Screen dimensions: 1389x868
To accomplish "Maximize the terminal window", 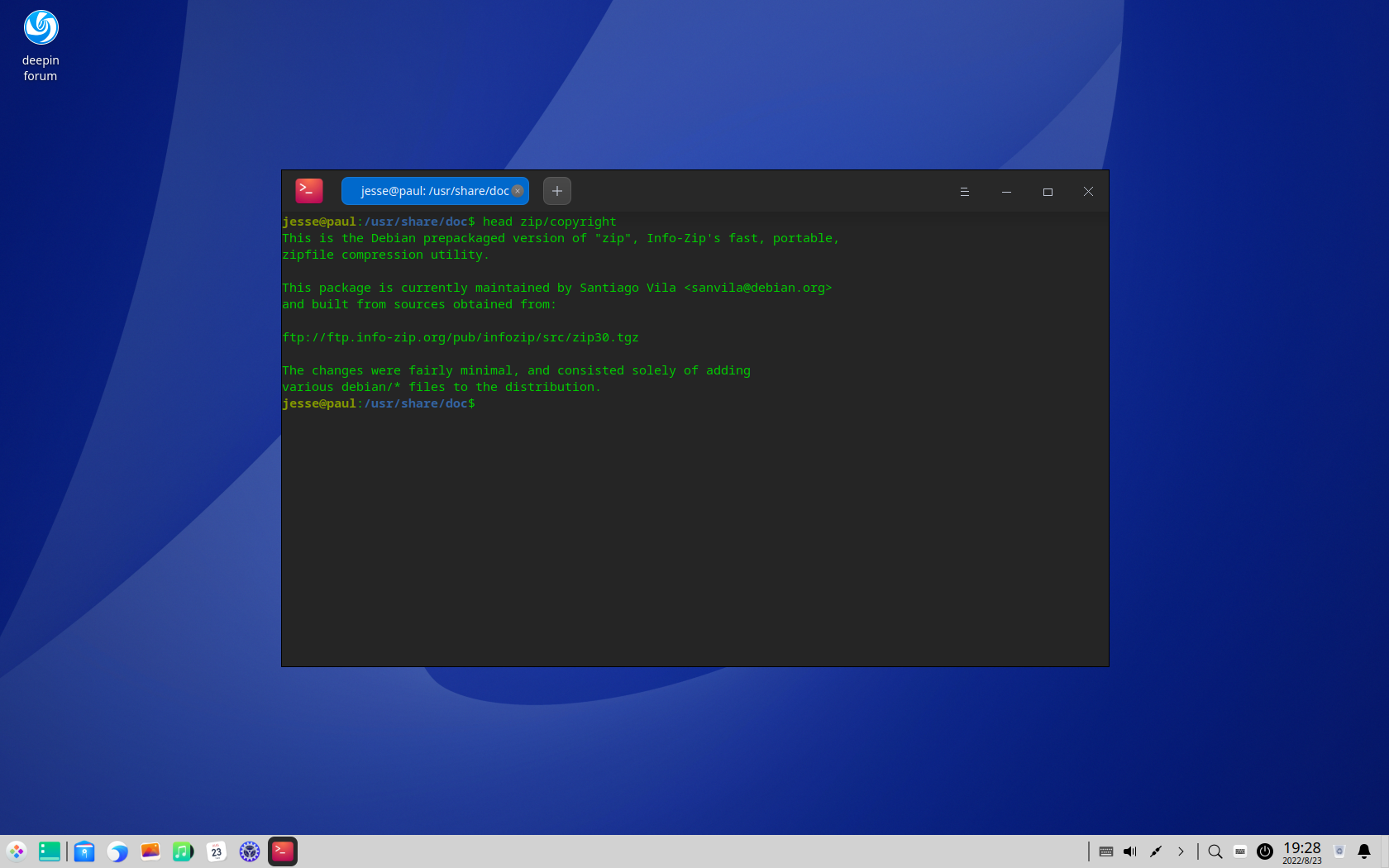I will (1048, 192).
